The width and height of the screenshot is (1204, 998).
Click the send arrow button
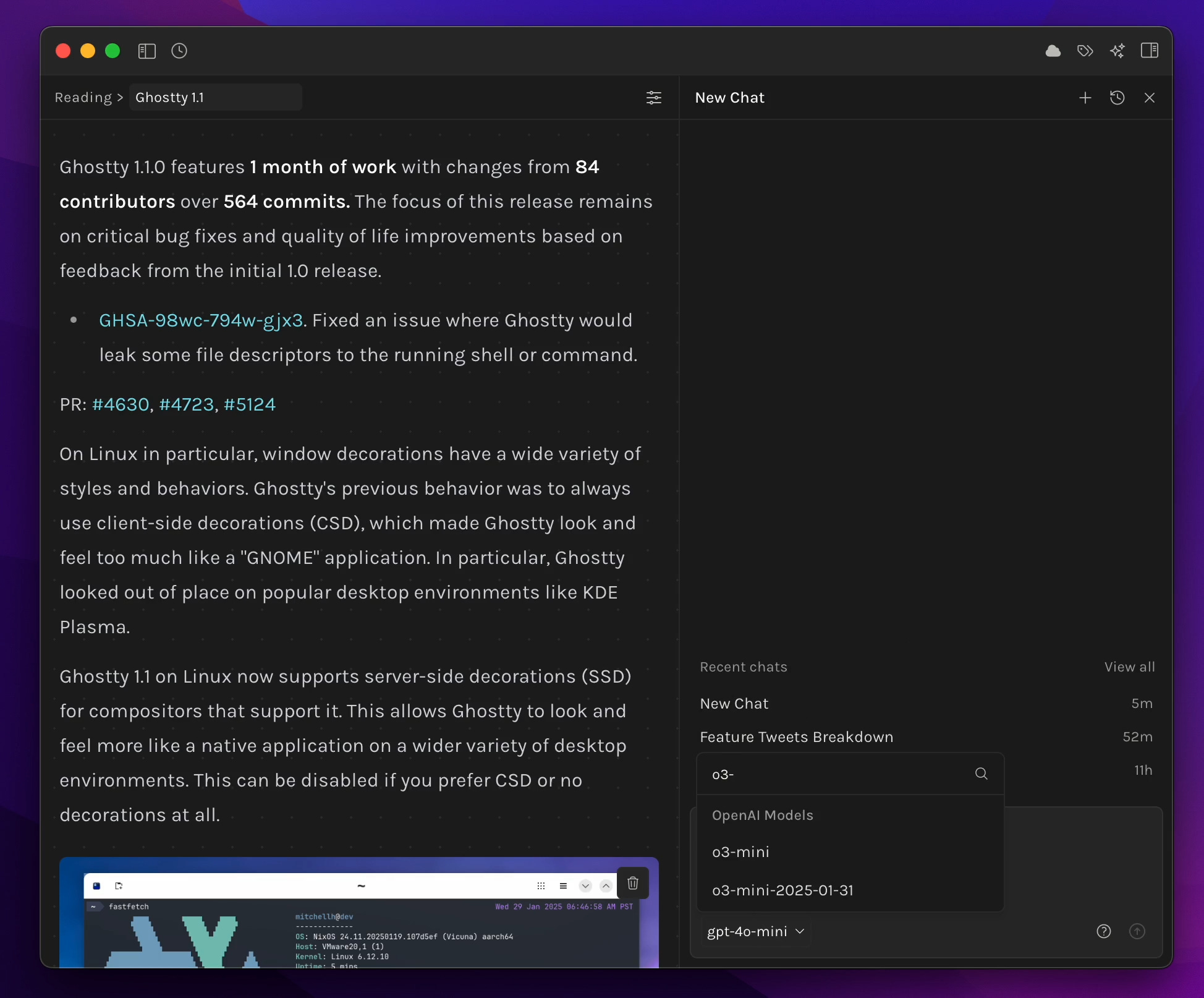point(1137,931)
